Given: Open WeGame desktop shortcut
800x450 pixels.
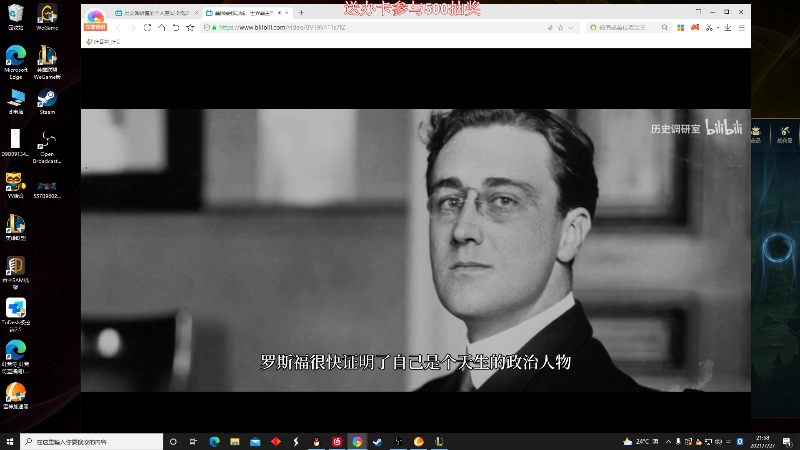Looking at the screenshot, I should point(47,17).
